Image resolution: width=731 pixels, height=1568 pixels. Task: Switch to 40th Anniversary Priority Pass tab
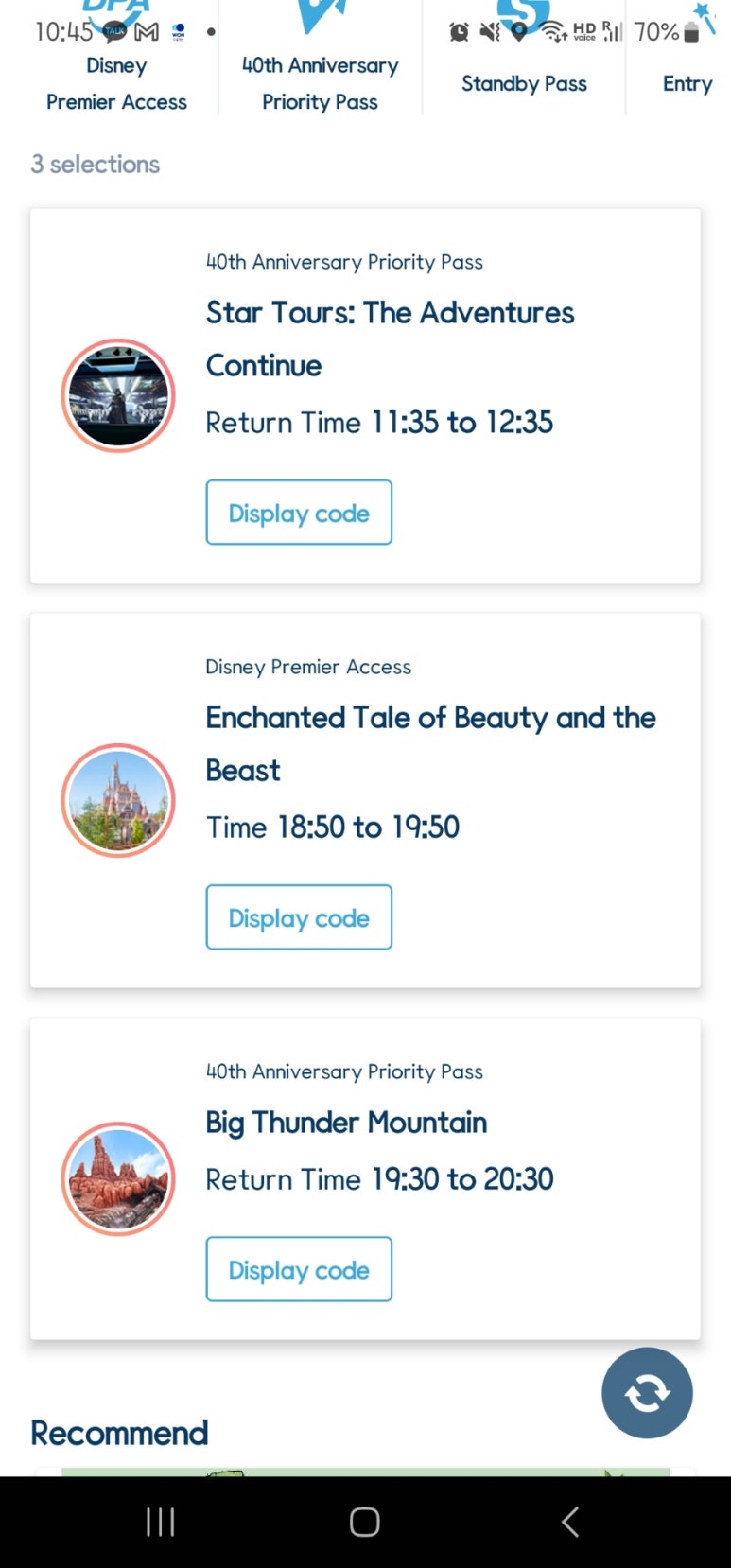click(x=320, y=83)
